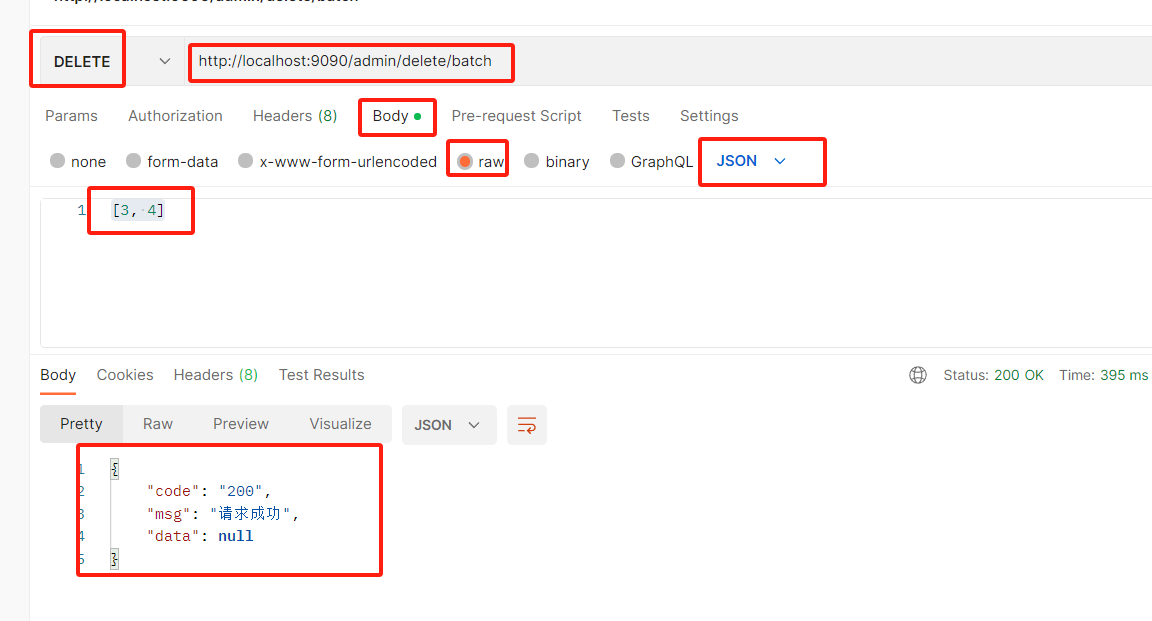Open the request Settings tab
The image size is (1152, 621).
pyautogui.click(x=709, y=116)
